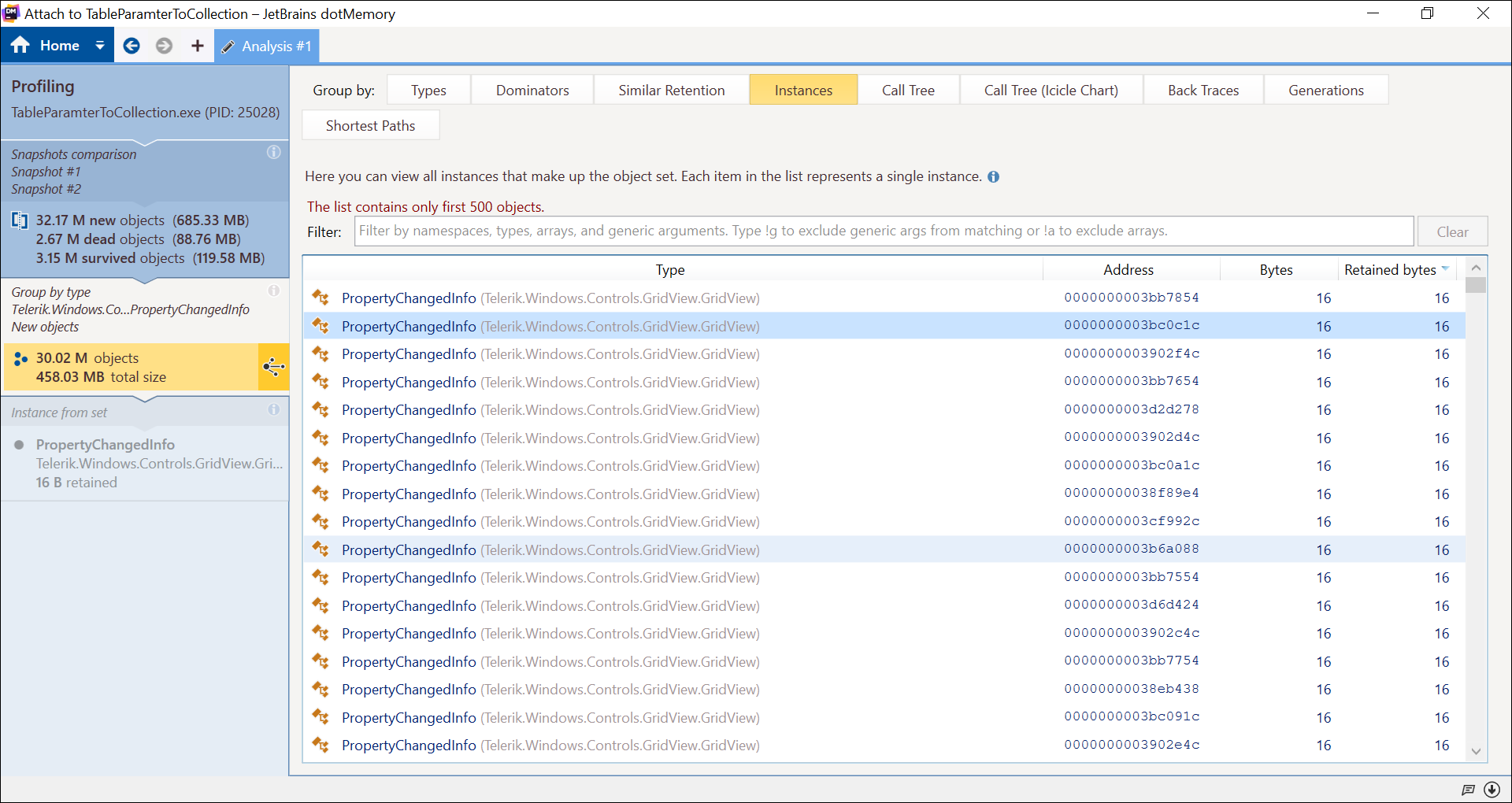The image size is (1512, 803).
Task: Click the Clear filter button
Action: tap(1452, 231)
